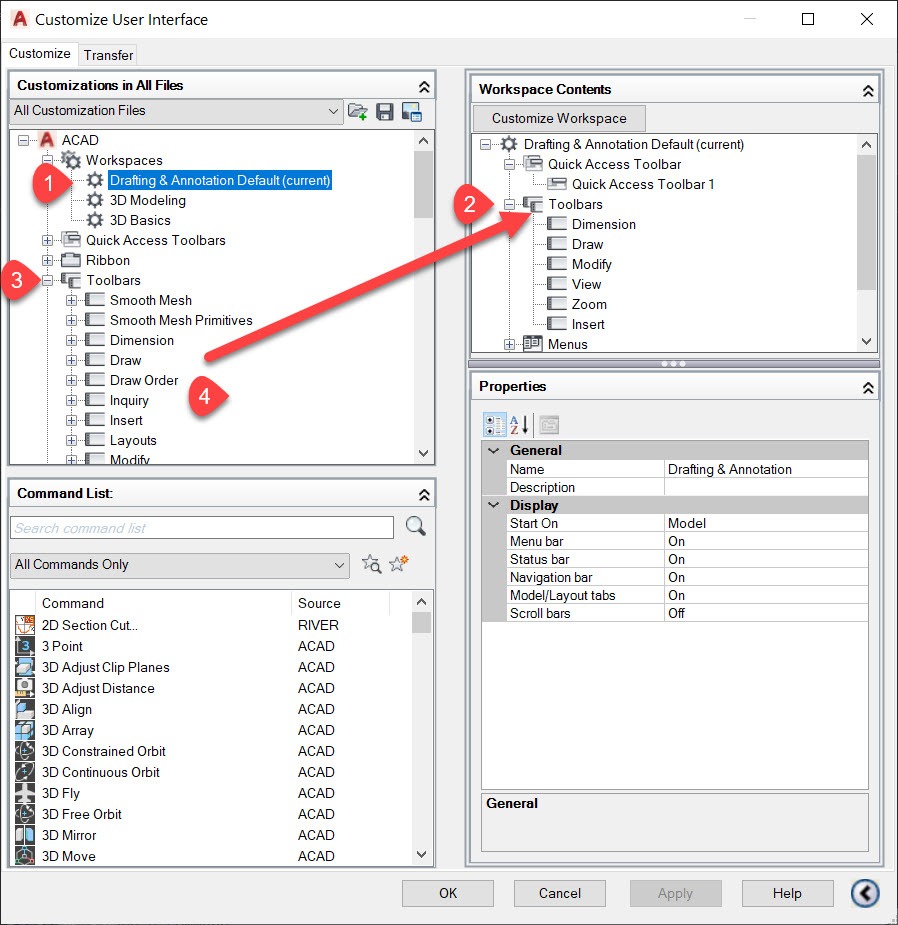This screenshot has width=898, height=925.
Task: Select Zoom toolbar in Workspace Contents
Action: click(589, 304)
